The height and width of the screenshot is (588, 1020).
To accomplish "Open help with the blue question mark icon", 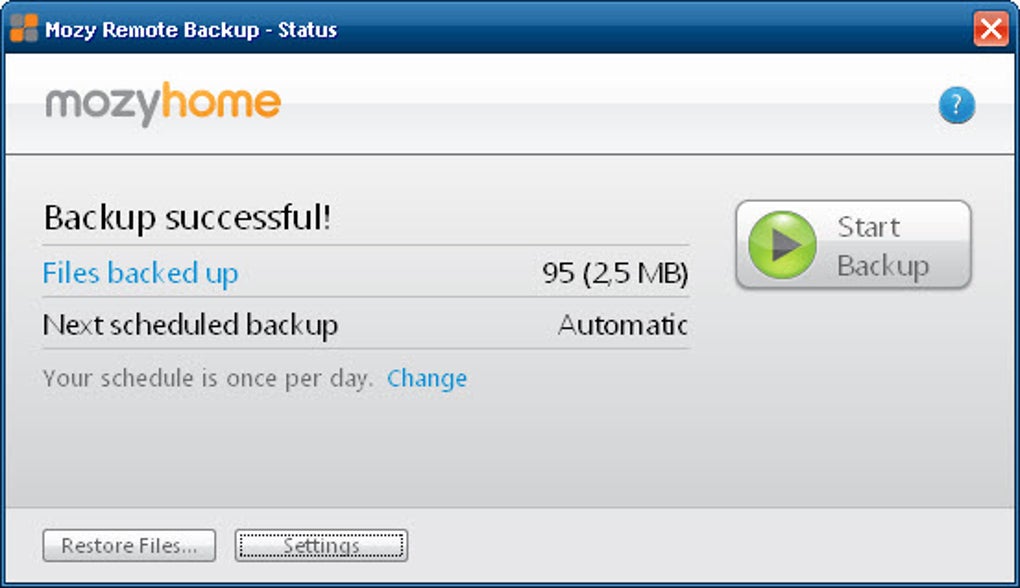I will 956,106.
